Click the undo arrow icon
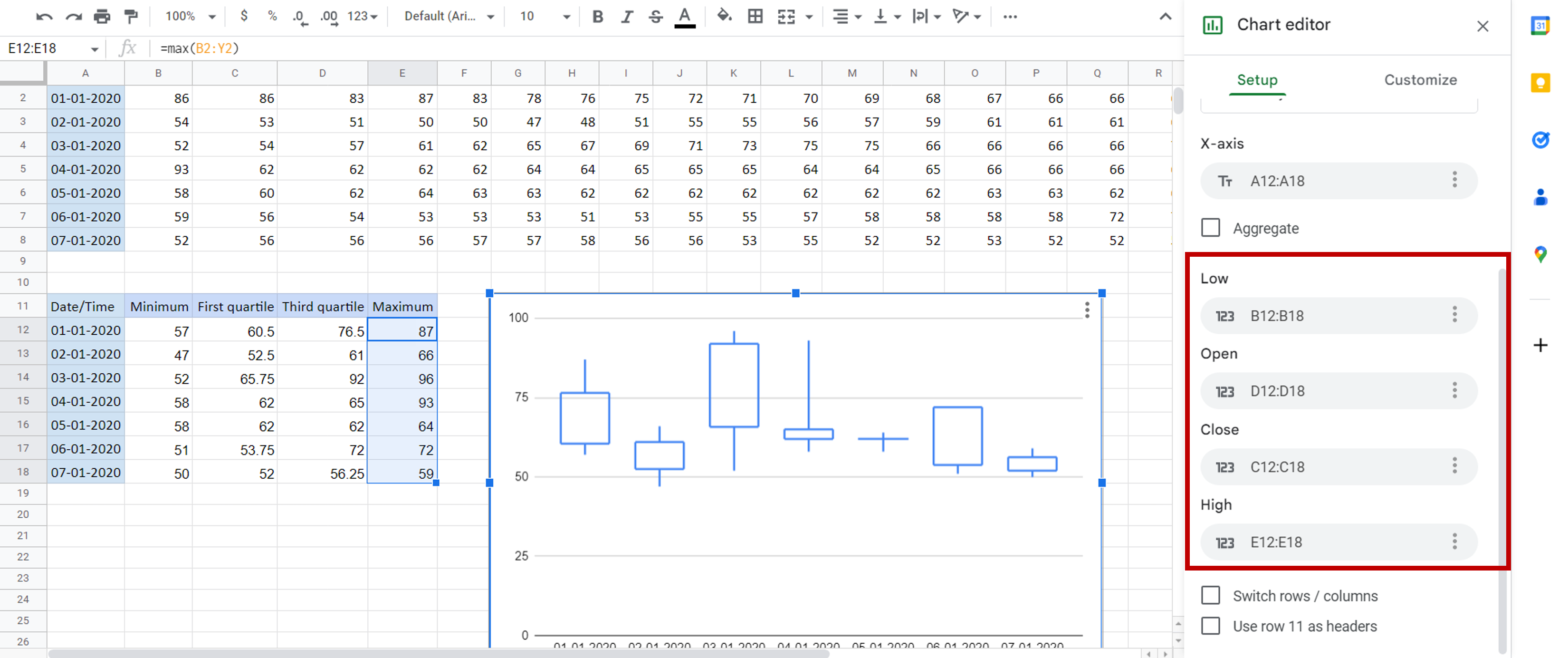 tap(44, 17)
